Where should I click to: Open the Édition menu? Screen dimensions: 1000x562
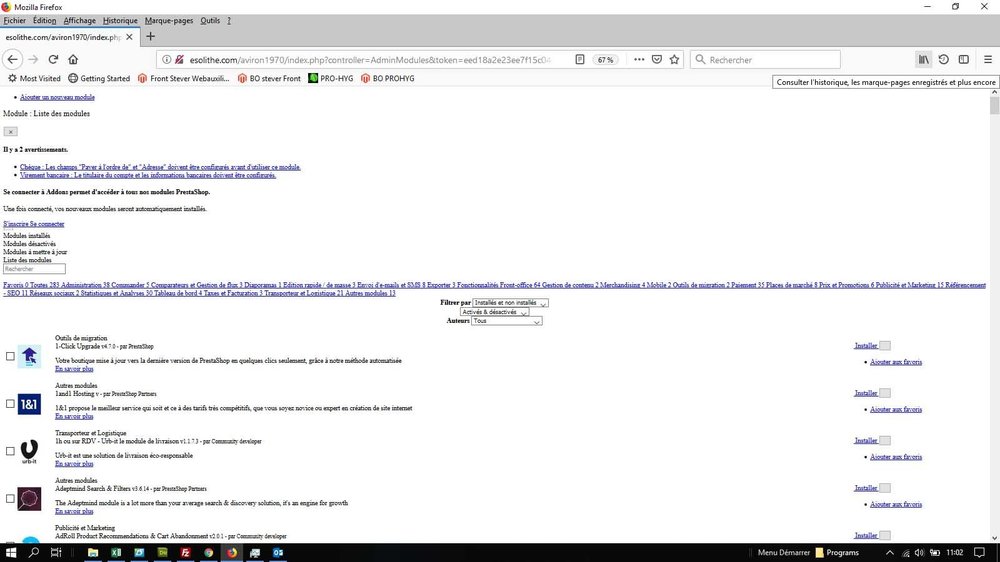[45, 20]
